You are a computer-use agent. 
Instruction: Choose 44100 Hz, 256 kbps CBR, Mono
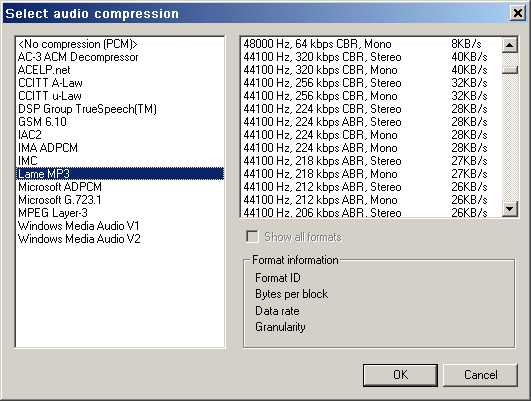pyautogui.click(x=371, y=96)
